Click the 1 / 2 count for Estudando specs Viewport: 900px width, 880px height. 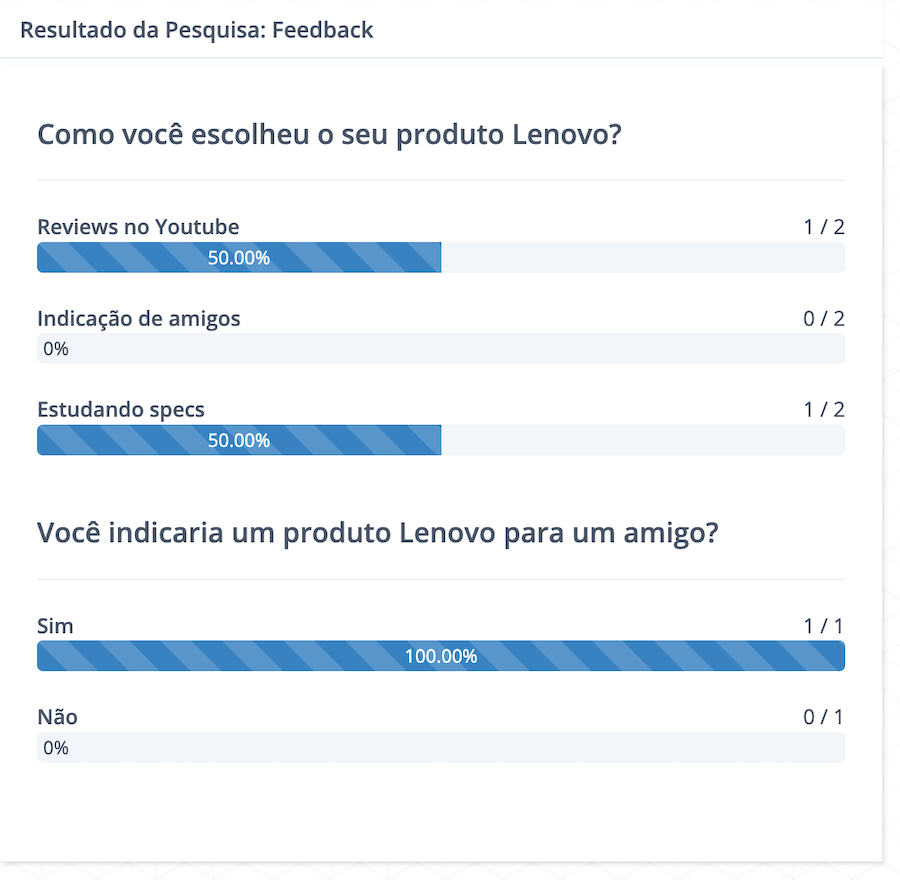tap(824, 410)
